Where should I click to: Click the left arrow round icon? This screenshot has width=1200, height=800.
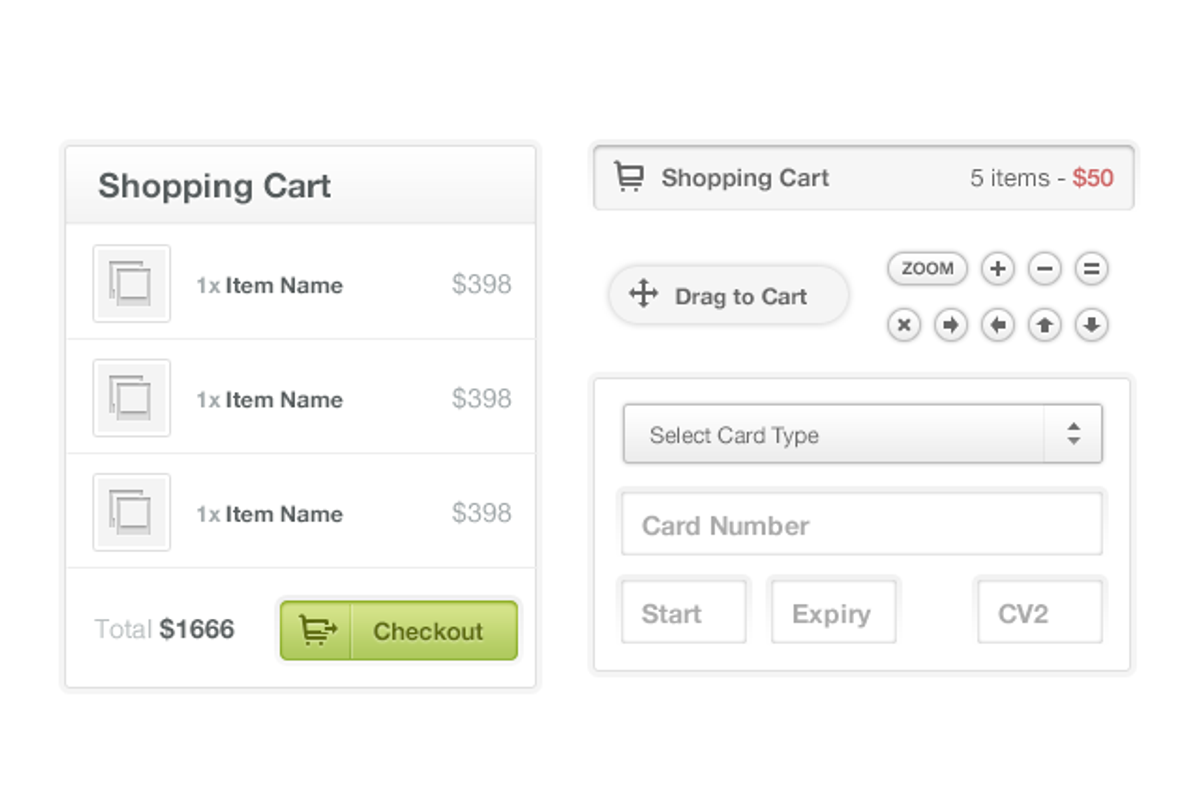click(997, 325)
